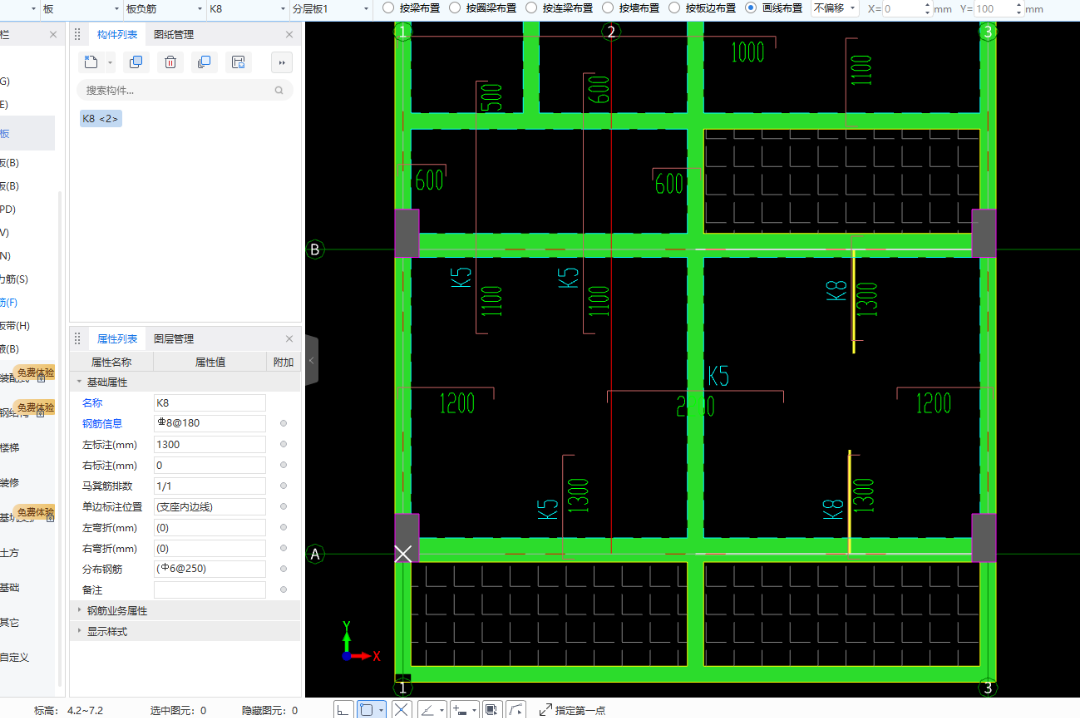The height and width of the screenshot is (718, 1080).
Task: Focus the 搜索构件 search field
Action: pyautogui.click(x=185, y=90)
